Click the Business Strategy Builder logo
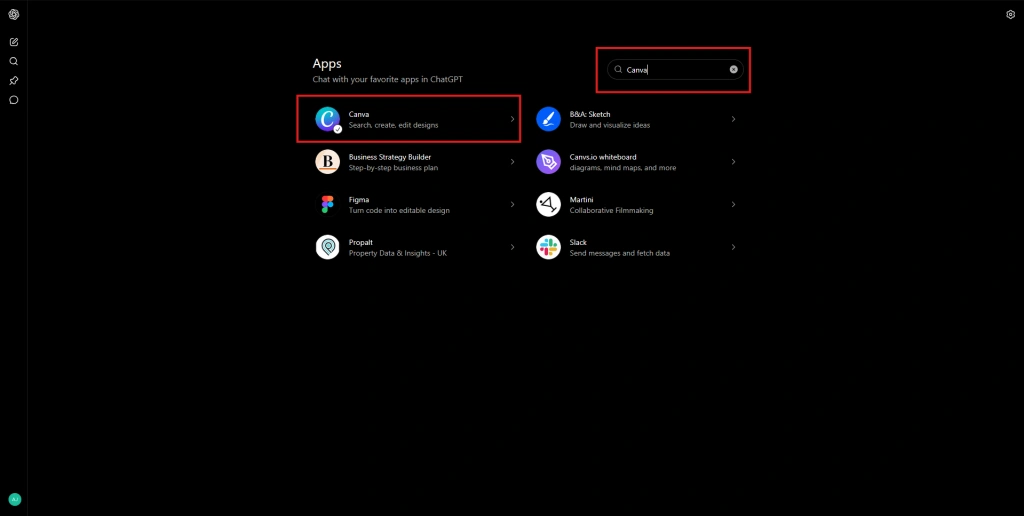Screen dimensions: 1024x516 click(328, 162)
